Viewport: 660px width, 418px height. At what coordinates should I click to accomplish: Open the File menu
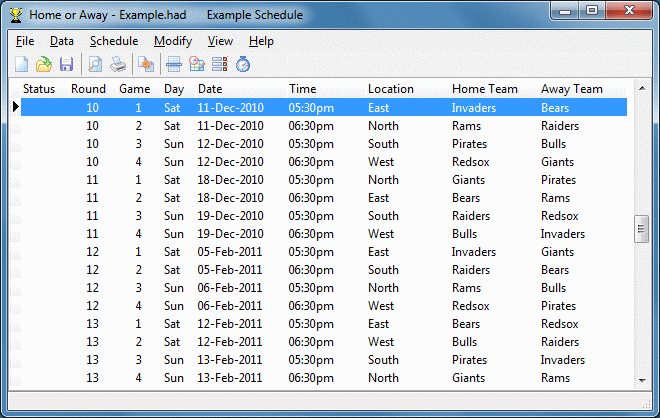coord(25,41)
